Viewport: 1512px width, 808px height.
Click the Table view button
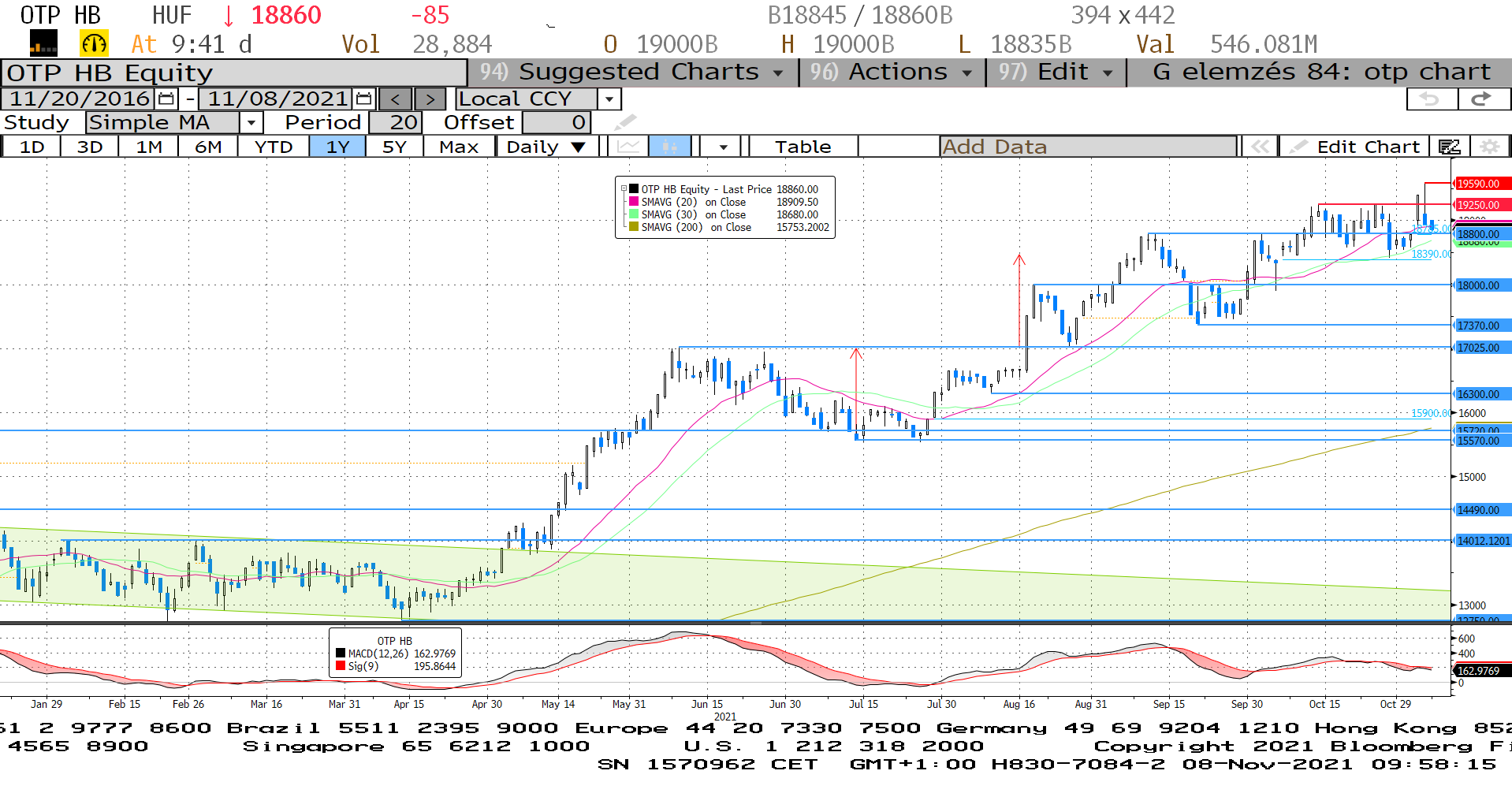(x=803, y=147)
